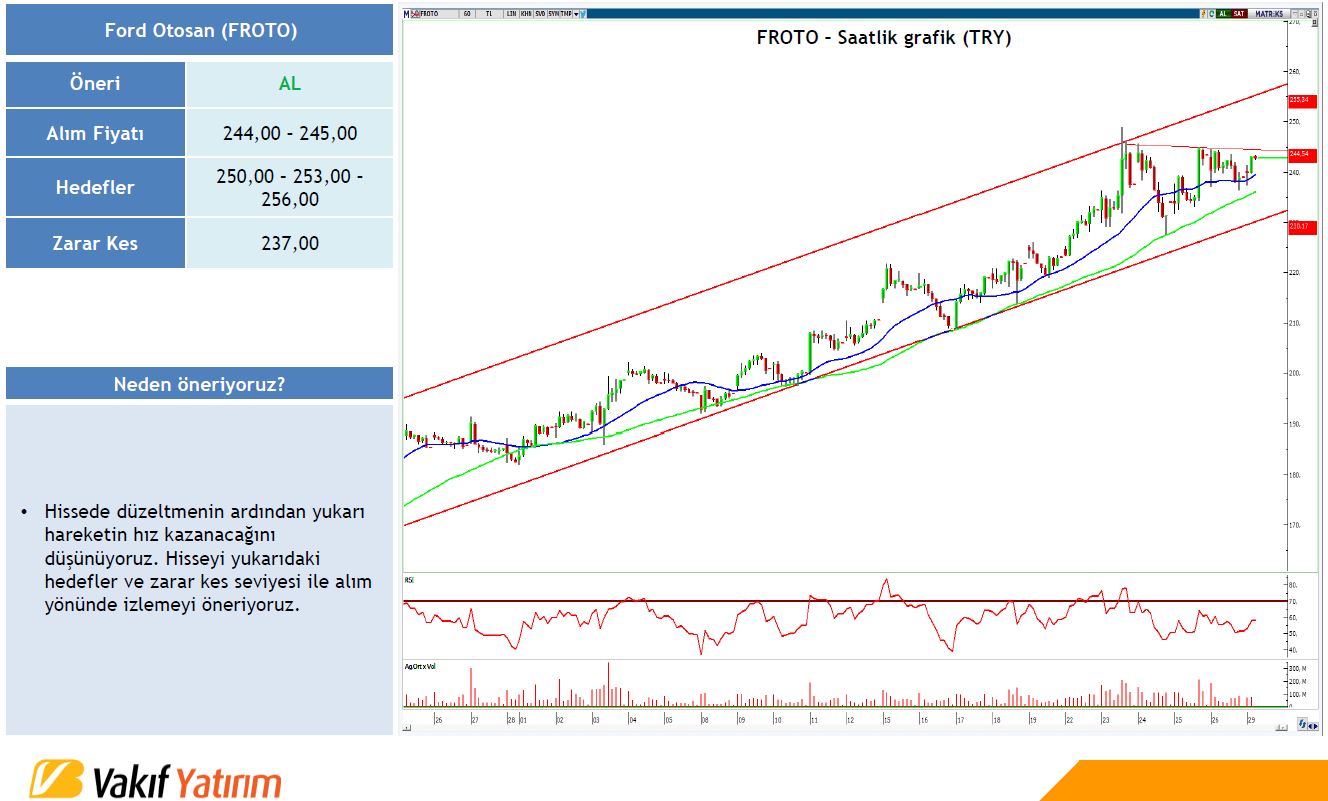Toggle the KHN button in chart toolbar
The width and height of the screenshot is (1328, 801).
pos(526,14)
